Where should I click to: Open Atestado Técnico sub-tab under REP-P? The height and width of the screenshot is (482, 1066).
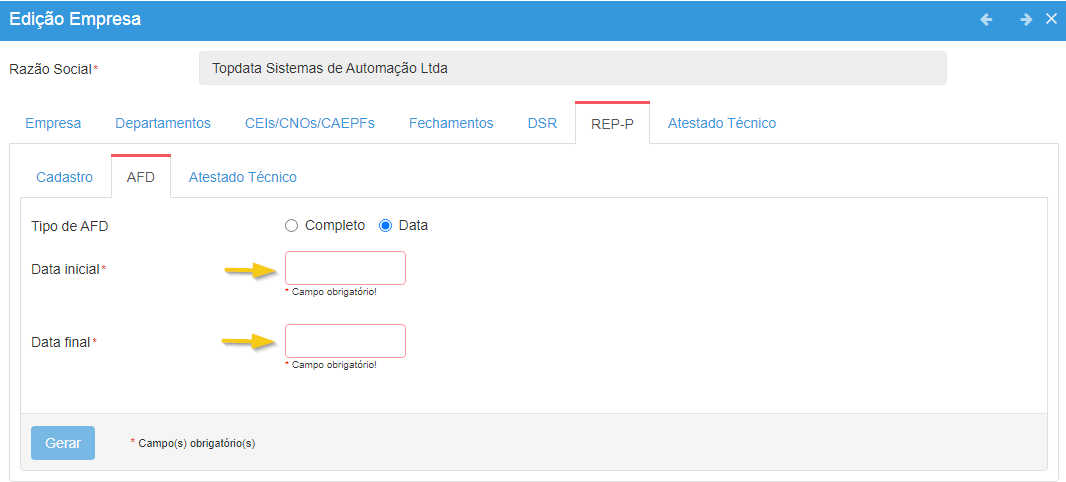tap(242, 177)
